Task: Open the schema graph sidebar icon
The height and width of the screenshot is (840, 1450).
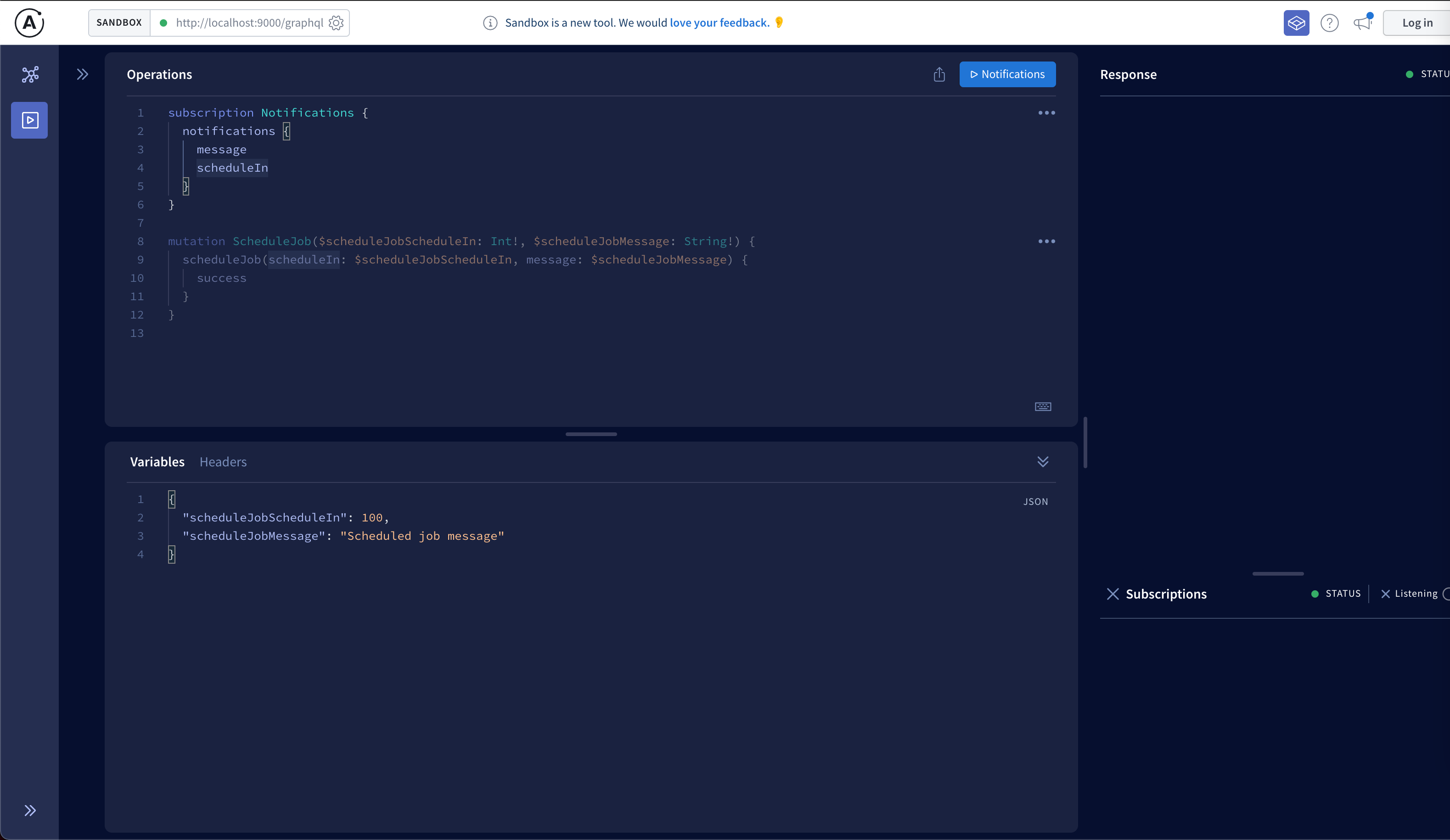Action: pos(30,74)
